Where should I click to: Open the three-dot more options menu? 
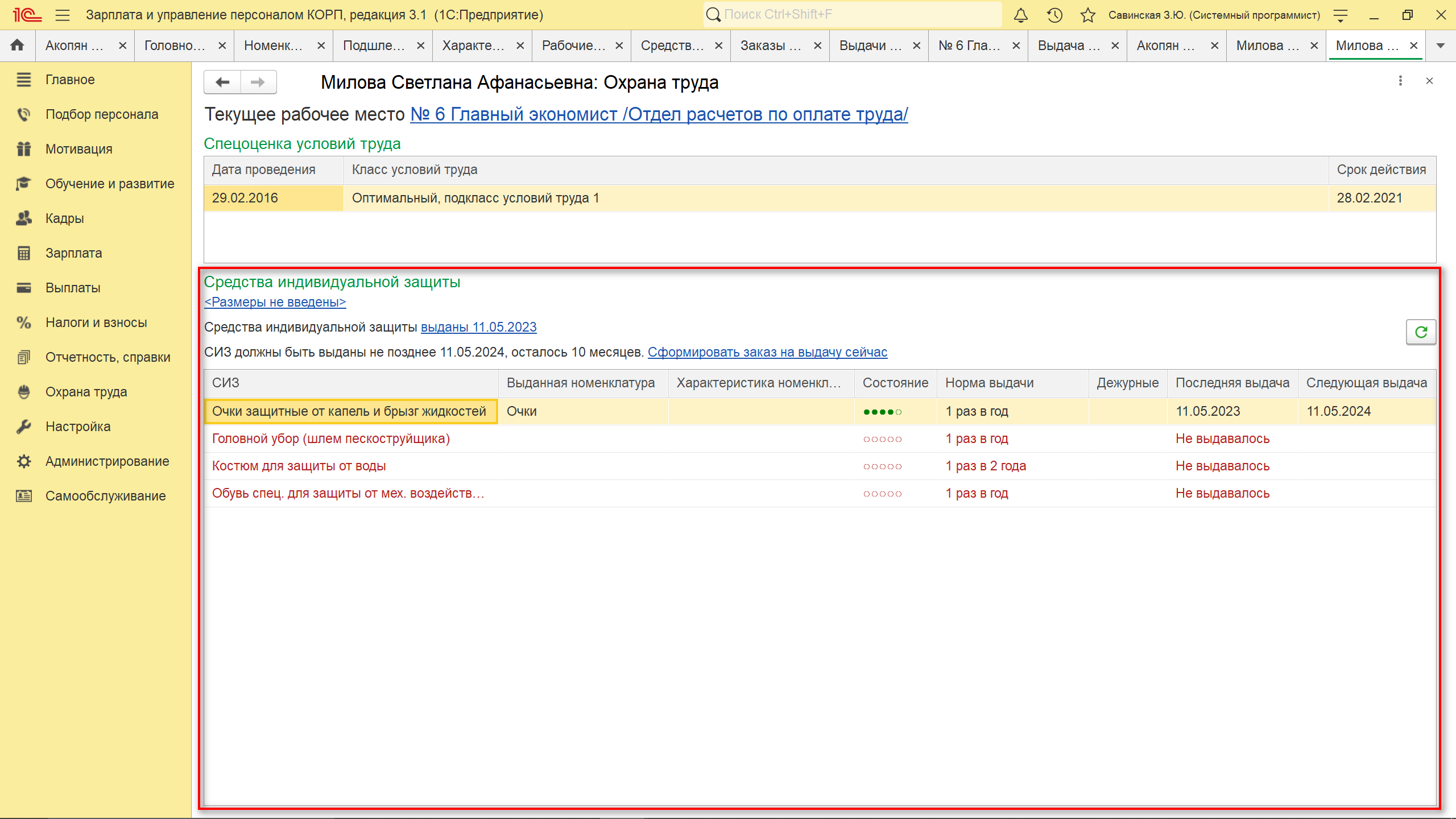(1400, 81)
